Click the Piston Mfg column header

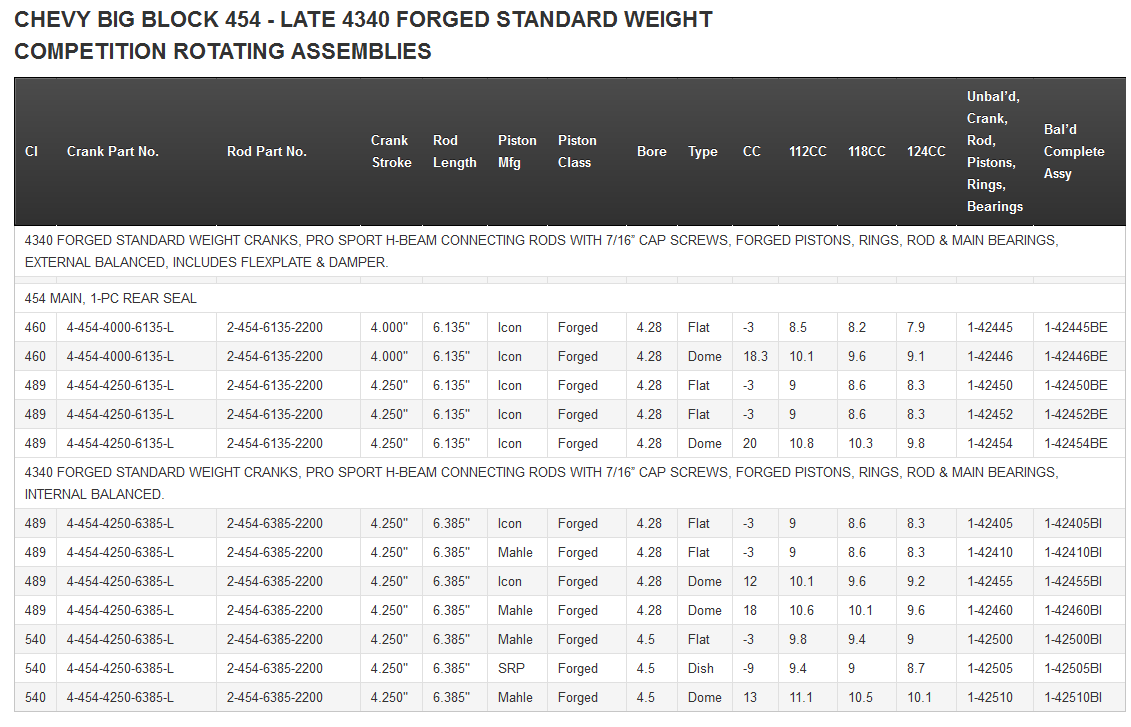pos(517,152)
